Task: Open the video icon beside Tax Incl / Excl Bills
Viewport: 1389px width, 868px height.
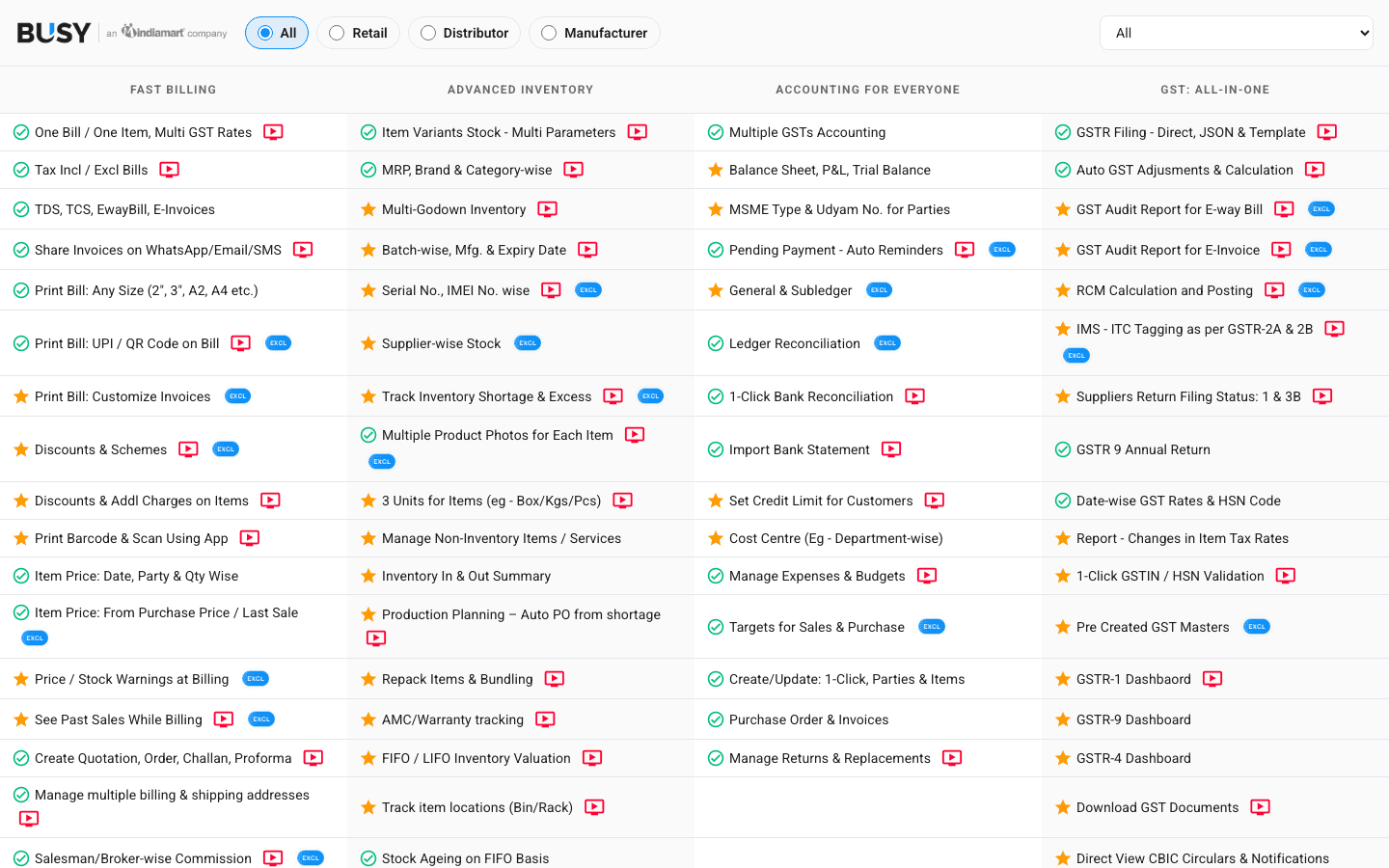Action: (170, 170)
